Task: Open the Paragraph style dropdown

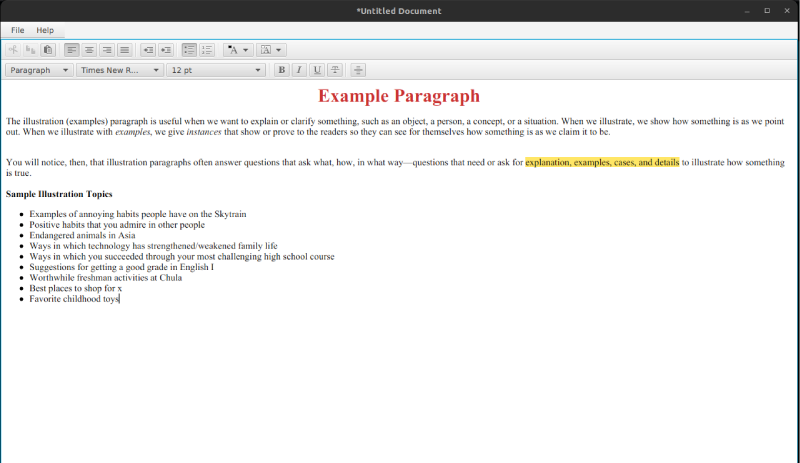Action: coord(39,70)
